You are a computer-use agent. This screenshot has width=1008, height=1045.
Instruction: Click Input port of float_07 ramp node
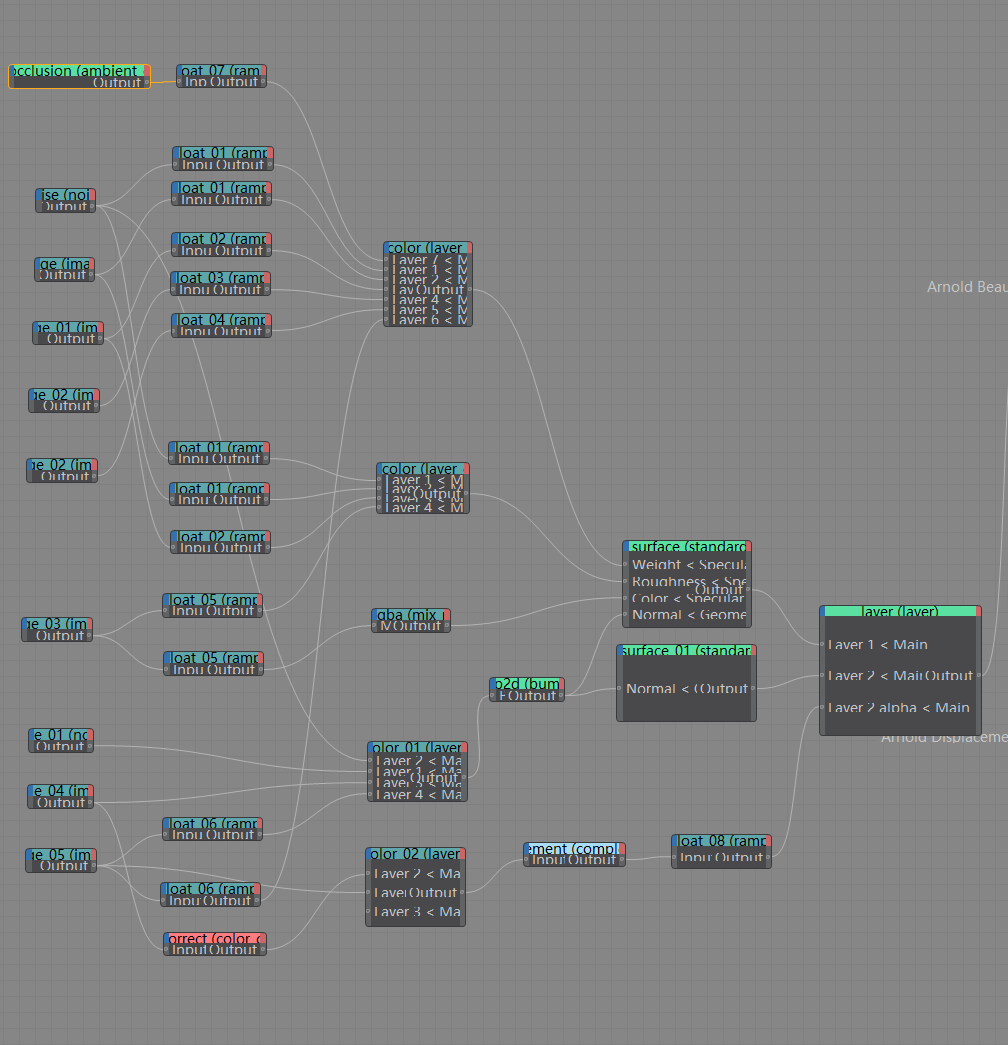(179, 82)
